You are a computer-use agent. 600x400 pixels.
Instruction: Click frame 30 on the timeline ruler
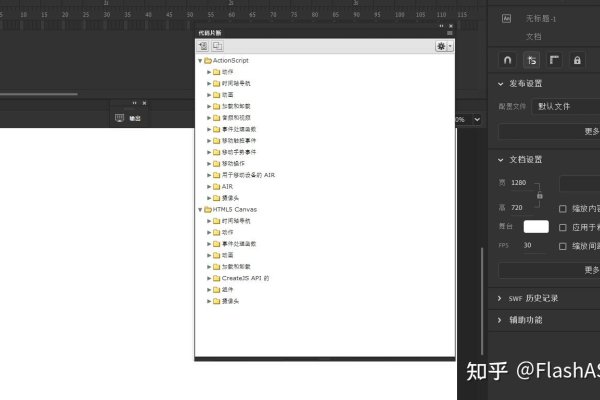click(x=106, y=15)
